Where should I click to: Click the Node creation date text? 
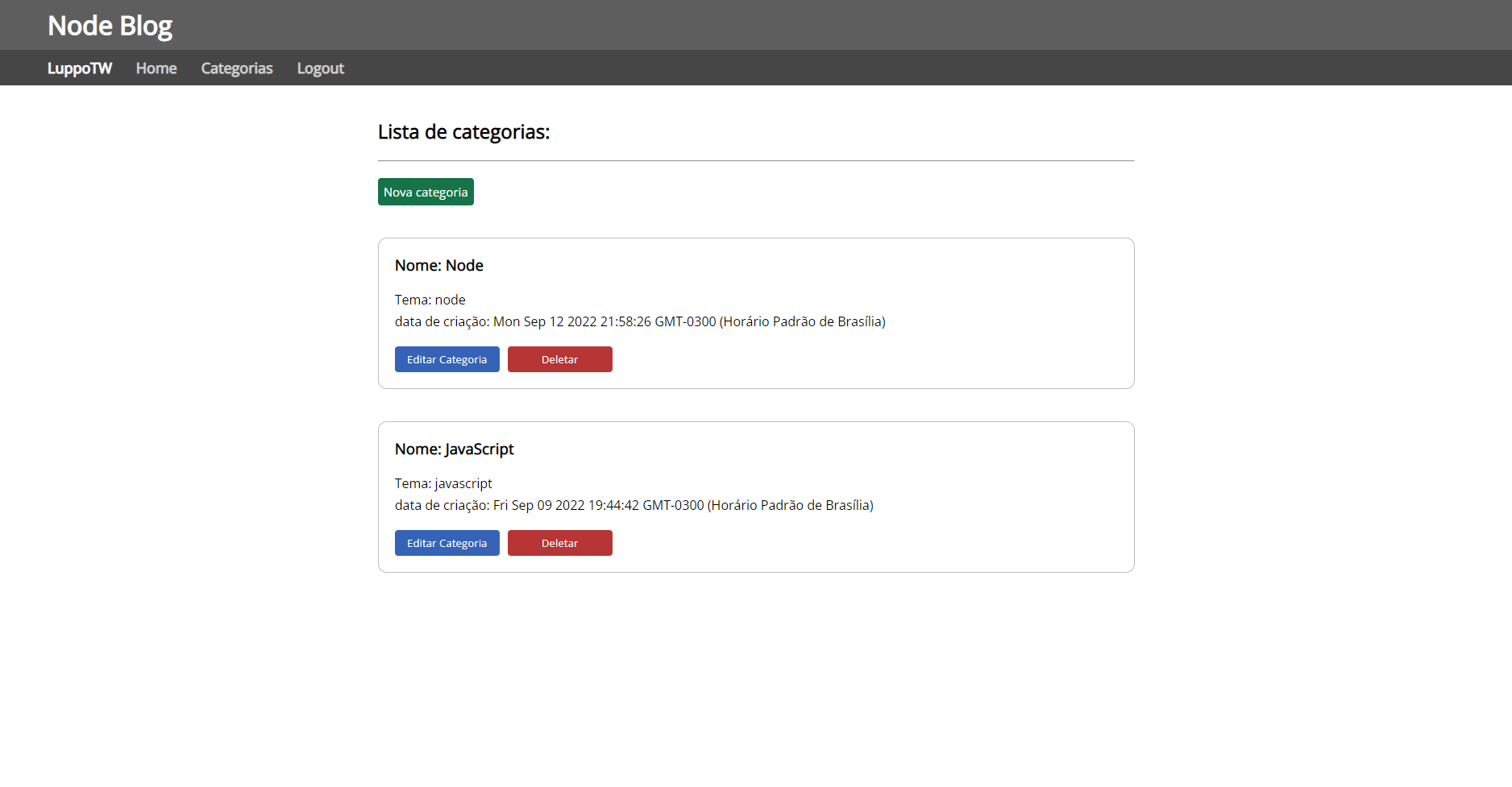coord(639,321)
